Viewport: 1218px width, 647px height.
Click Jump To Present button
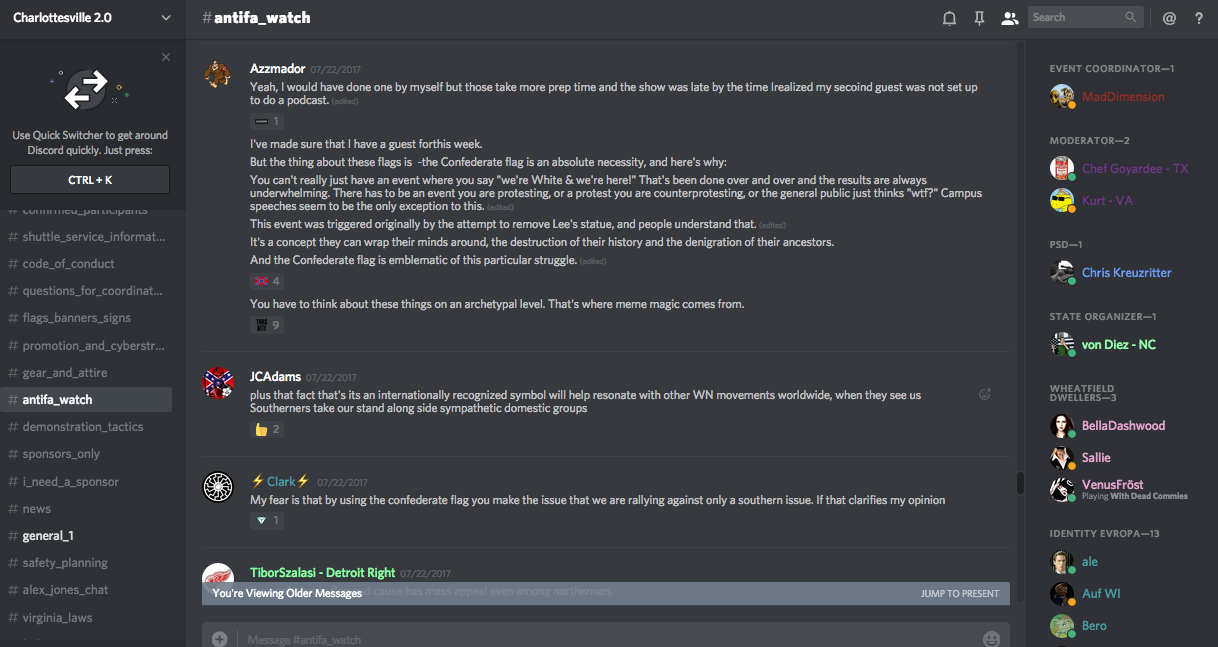tap(959, 594)
